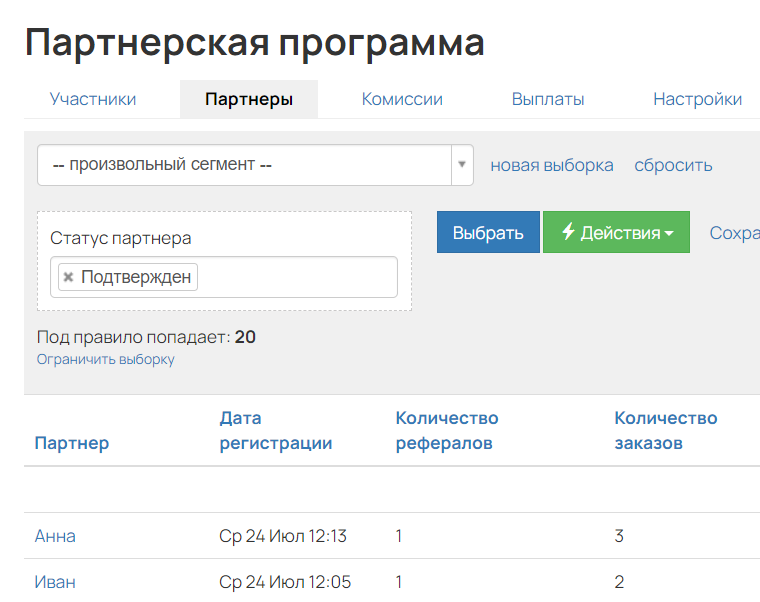Viewport: 760px width, 602px height.
Task: Click Анна's referral count 1
Action: (x=398, y=536)
